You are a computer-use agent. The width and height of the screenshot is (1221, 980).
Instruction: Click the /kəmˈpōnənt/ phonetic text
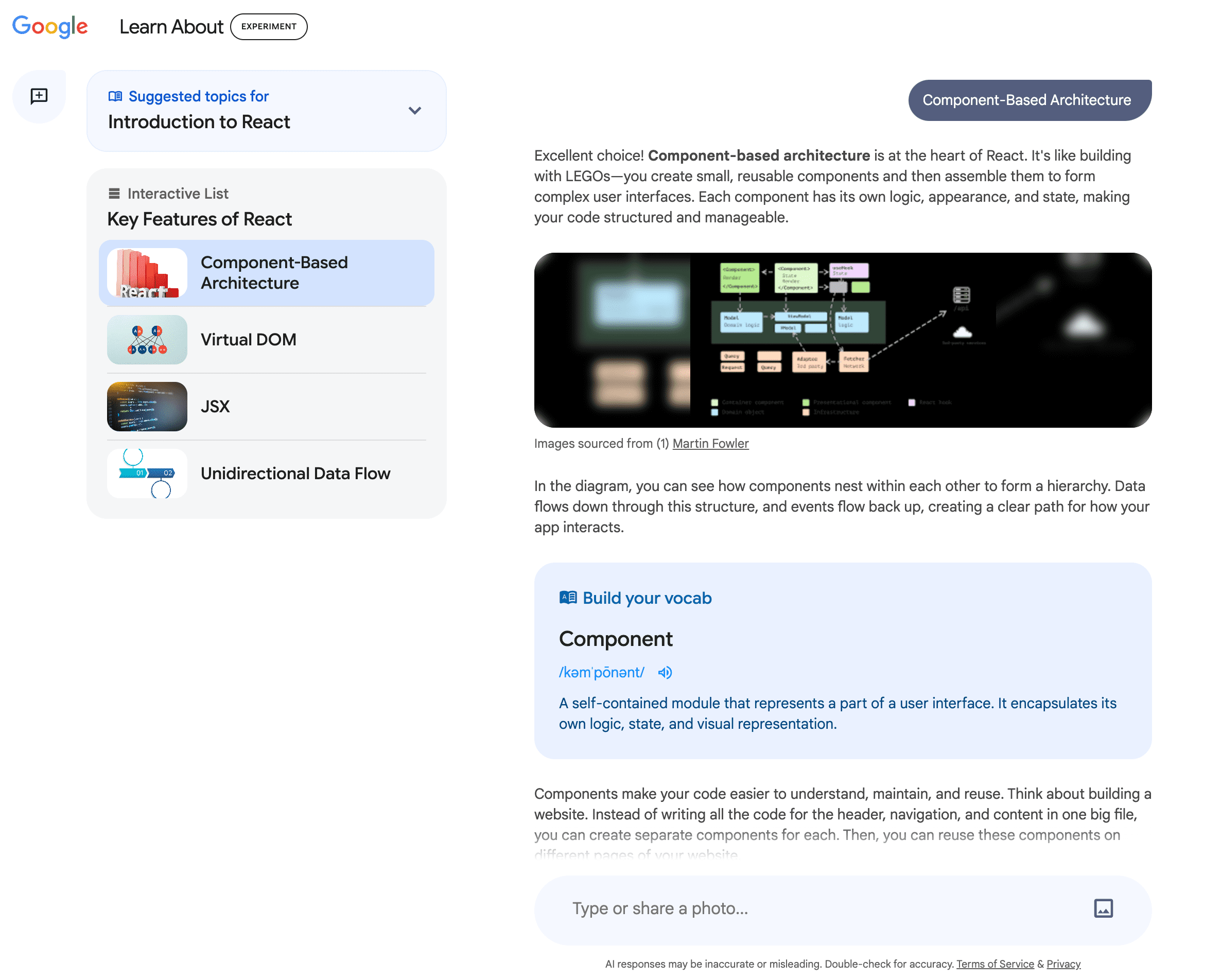pyautogui.click(x=601, y=673)
